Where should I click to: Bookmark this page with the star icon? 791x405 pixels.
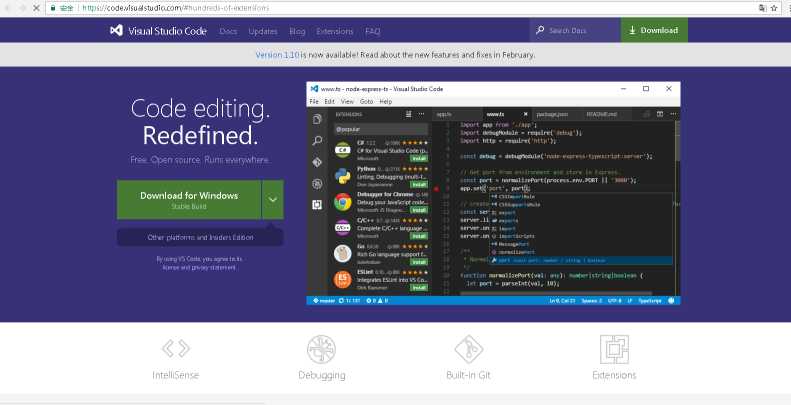[x=774, y=8]
